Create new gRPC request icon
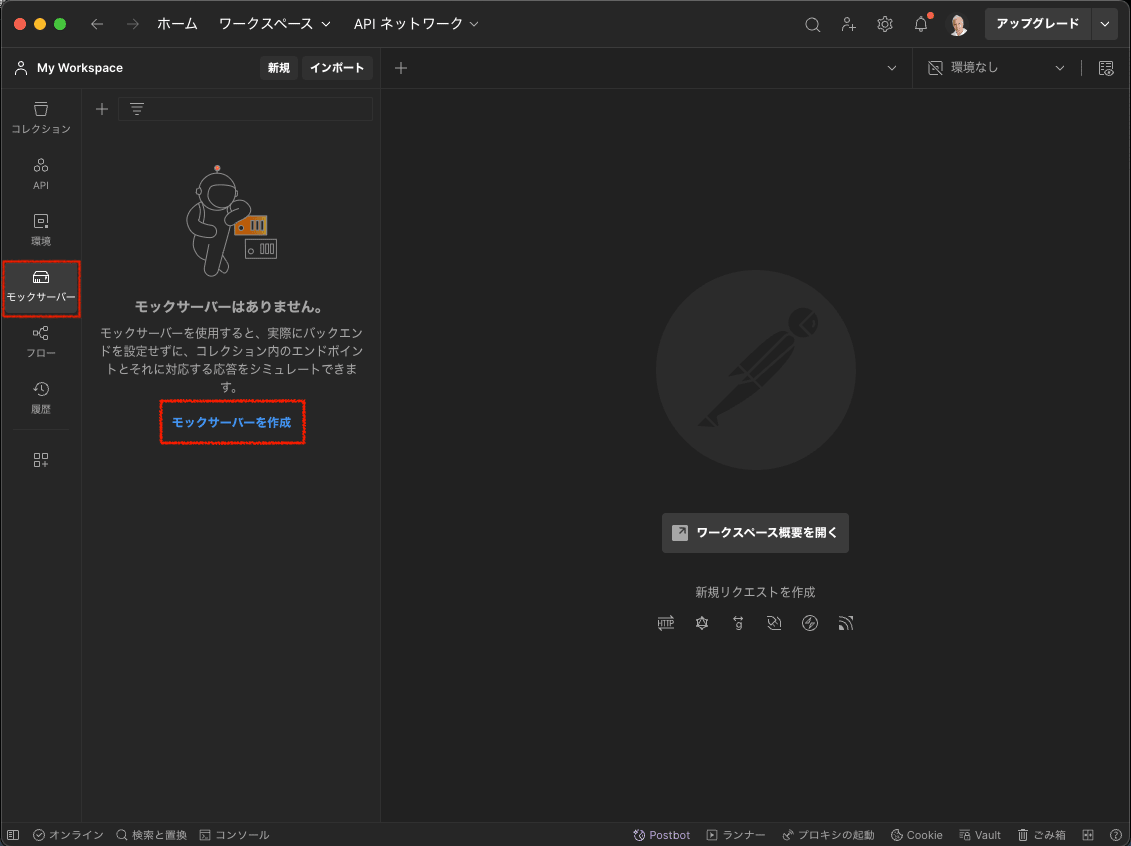The height and width of the screenshot is (846, 1131). pyautogui.click(x=738, y=623)
